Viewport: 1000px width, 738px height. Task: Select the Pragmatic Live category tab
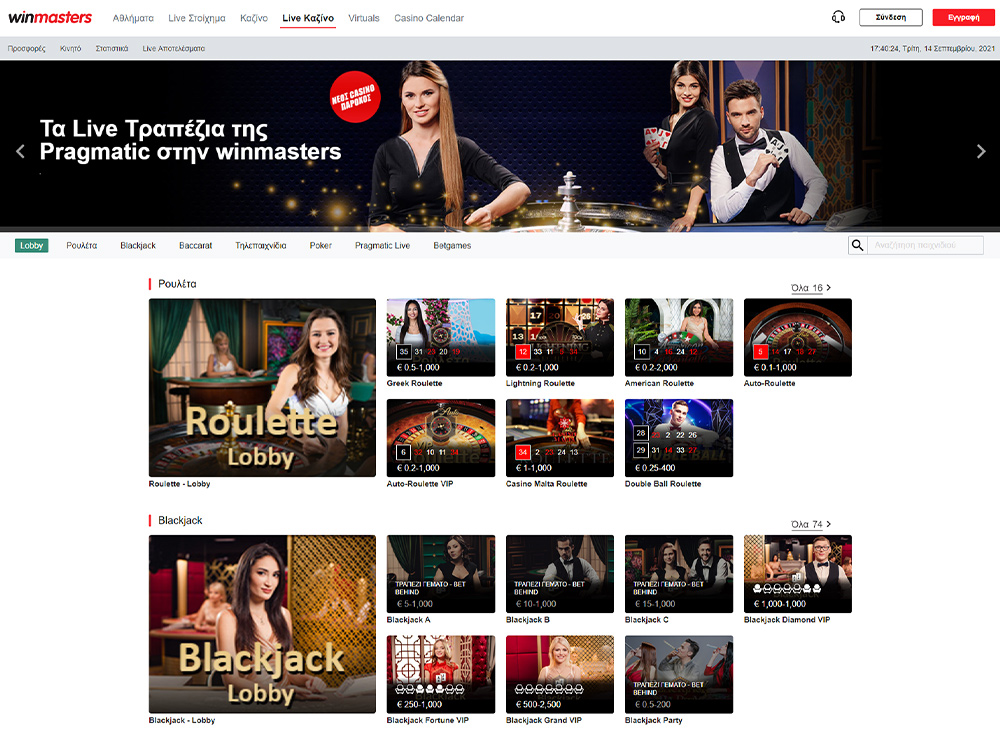tap(382, 246)
